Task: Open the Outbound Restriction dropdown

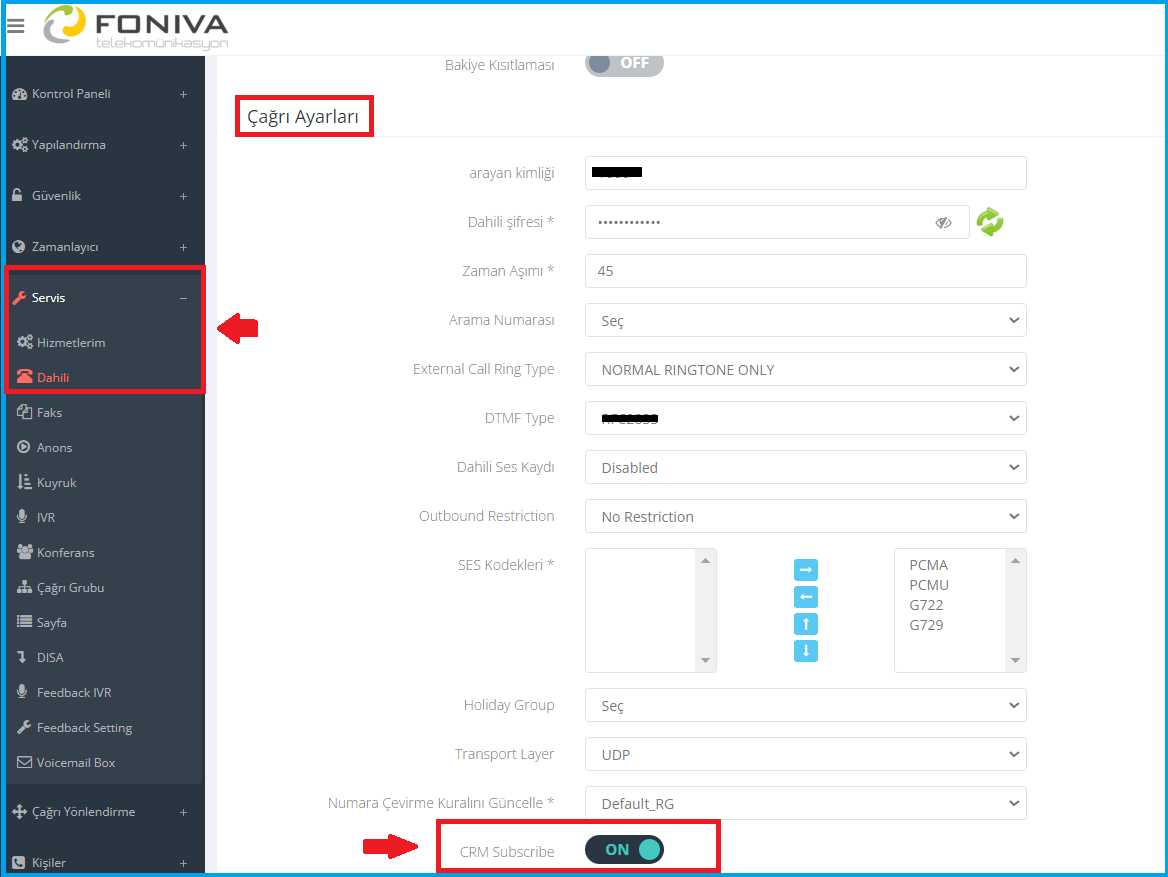Action: pos(805,516)
